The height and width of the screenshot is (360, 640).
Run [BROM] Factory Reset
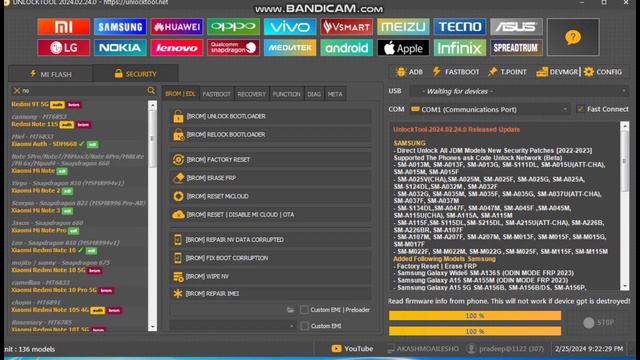click(270, 160)
